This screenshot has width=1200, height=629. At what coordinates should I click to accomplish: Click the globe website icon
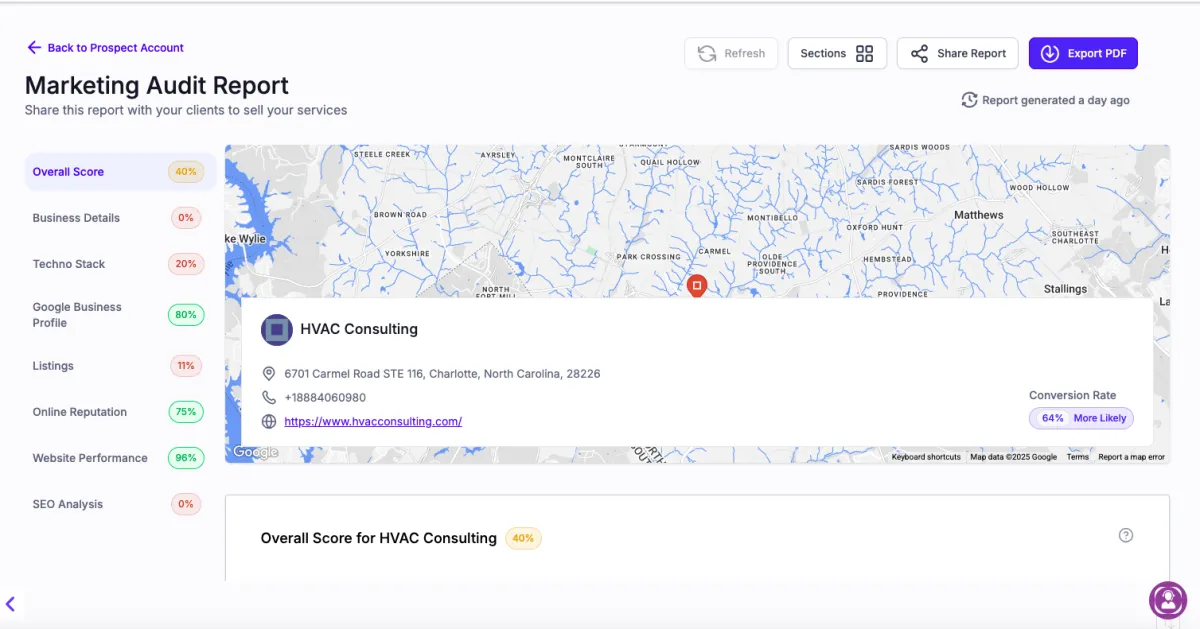[x=269, y=422]
